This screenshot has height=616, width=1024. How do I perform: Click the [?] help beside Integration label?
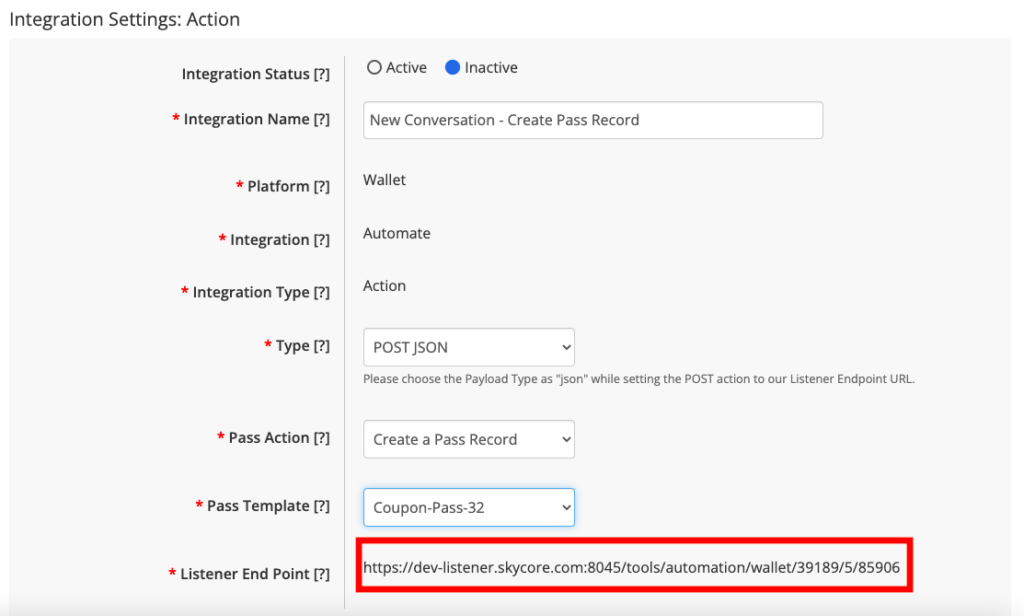click(x=321, y=240)
